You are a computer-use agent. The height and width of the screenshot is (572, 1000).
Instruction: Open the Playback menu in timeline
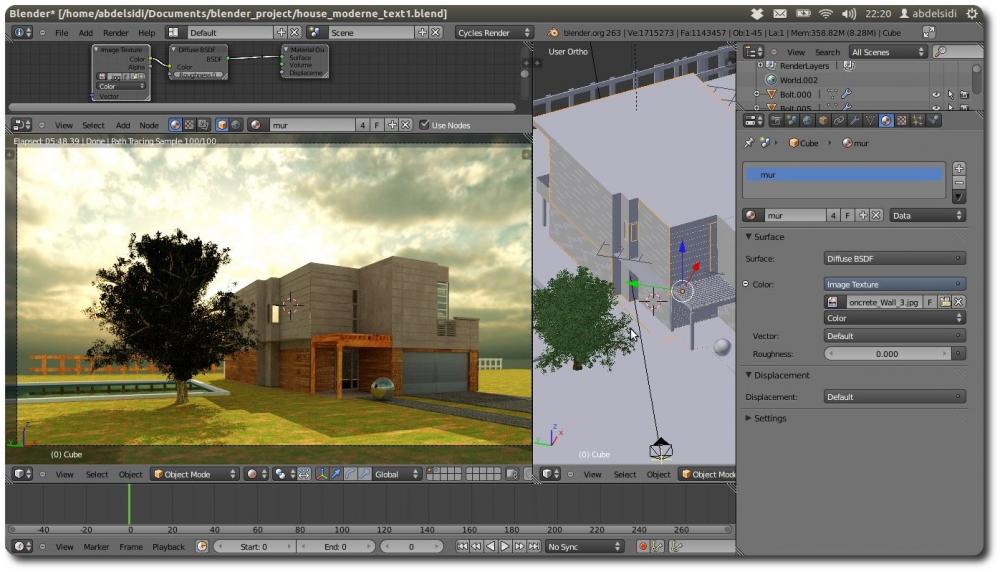click(168, 547)
